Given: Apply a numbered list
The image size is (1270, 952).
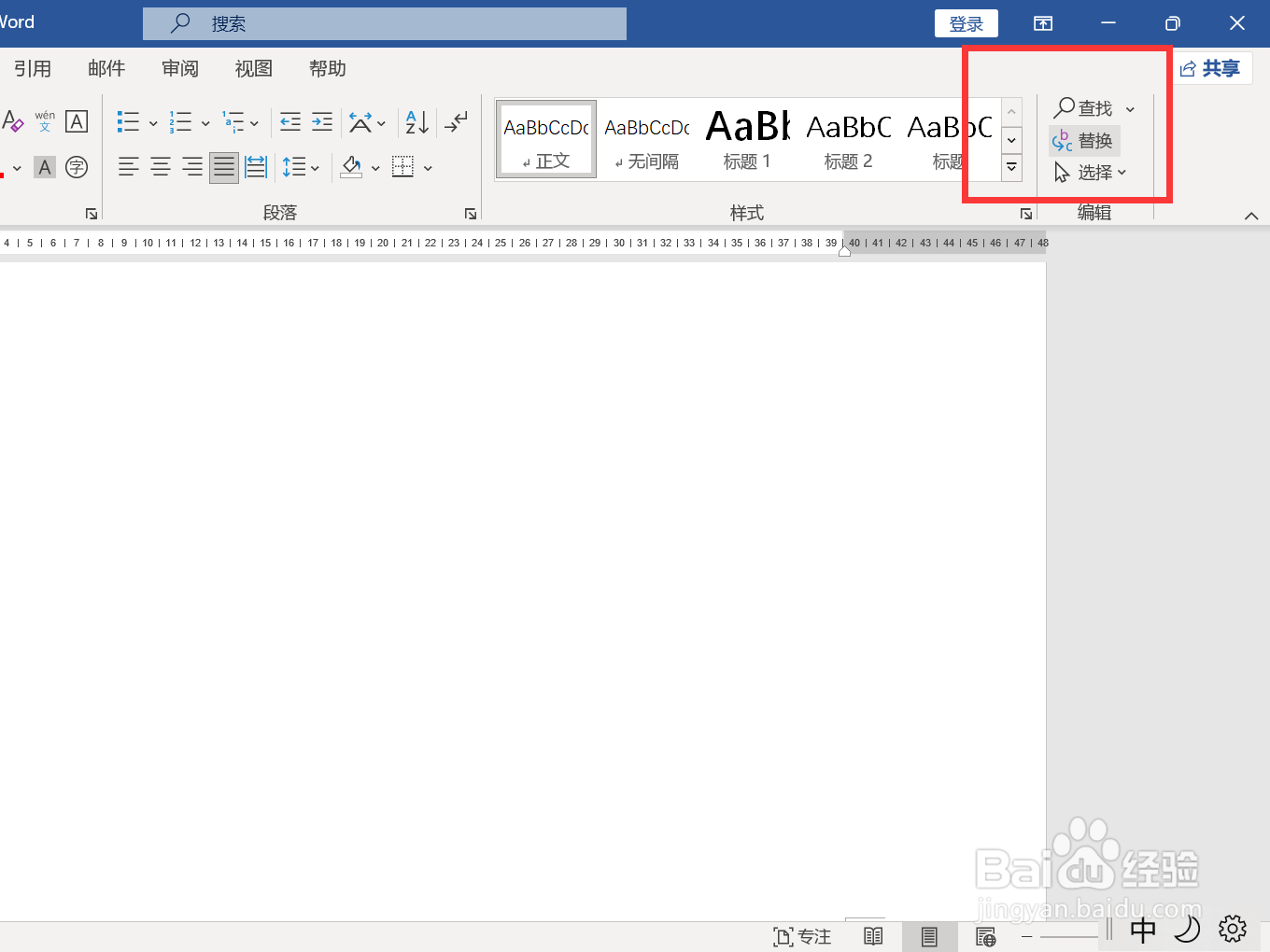Looking at the screenshot, I should [180, 121].
